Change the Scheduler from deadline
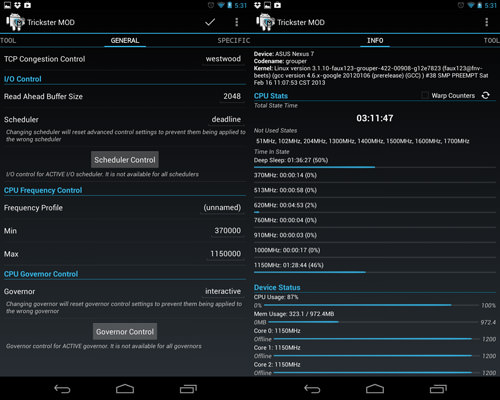The height and width of the screenshot is (400, 500). [x=226, y=119]
